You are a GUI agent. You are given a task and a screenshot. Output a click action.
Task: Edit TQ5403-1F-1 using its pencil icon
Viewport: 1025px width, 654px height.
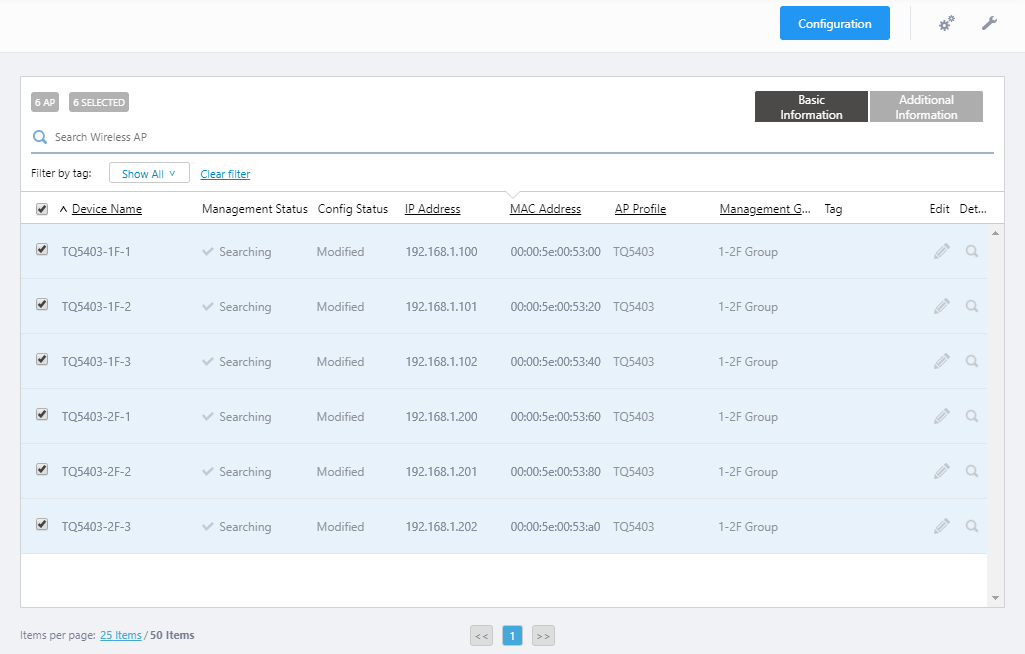coord(941,251)
